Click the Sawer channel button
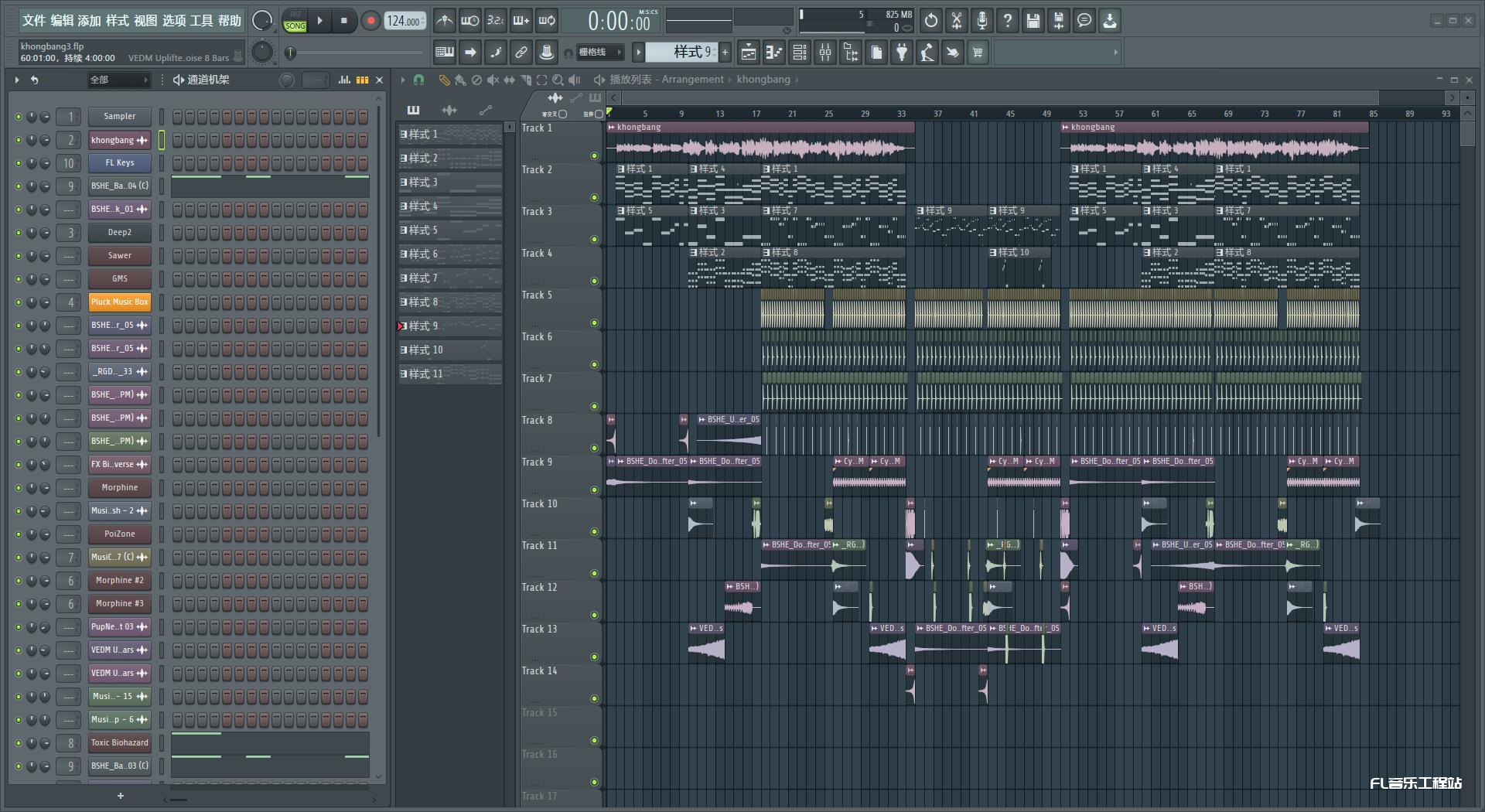This screenshot has width=1485, height=812. click(x=119, y=256)
